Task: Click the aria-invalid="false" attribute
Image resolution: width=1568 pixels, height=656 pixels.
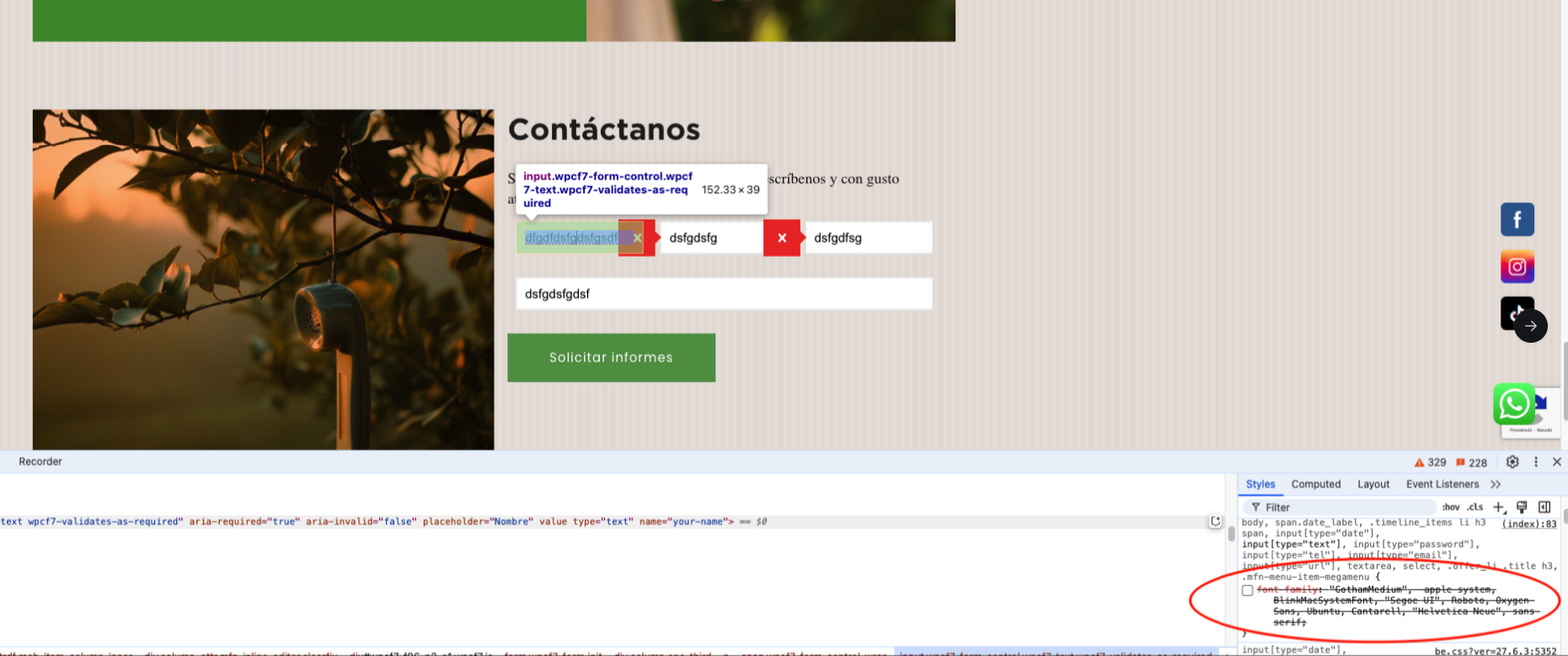Action: [361, 522]
